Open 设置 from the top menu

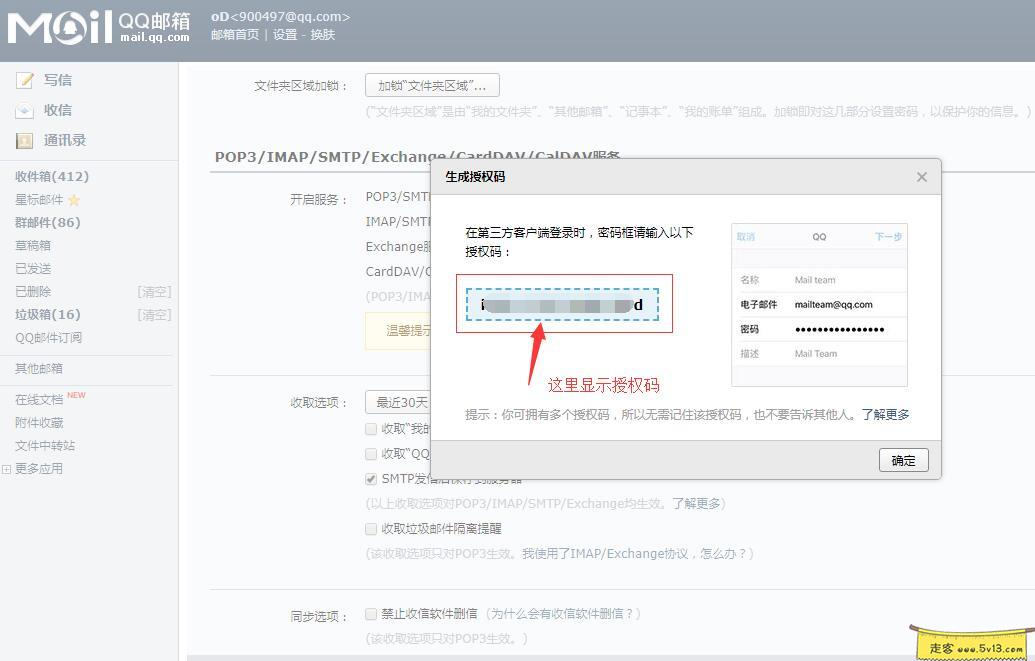point(283,33)
